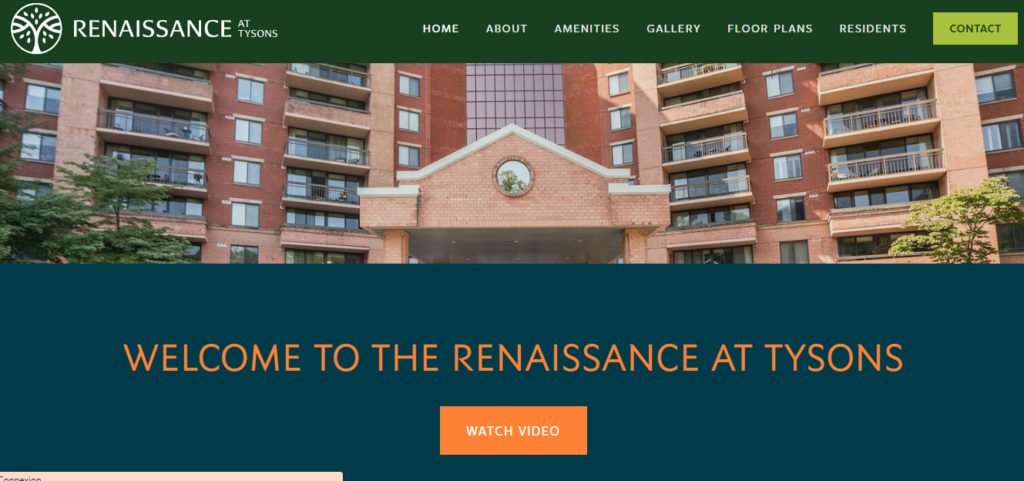Open the ABOUT menu item
The width and height of the screenshot is (1024, 481).
coord(506,29)
